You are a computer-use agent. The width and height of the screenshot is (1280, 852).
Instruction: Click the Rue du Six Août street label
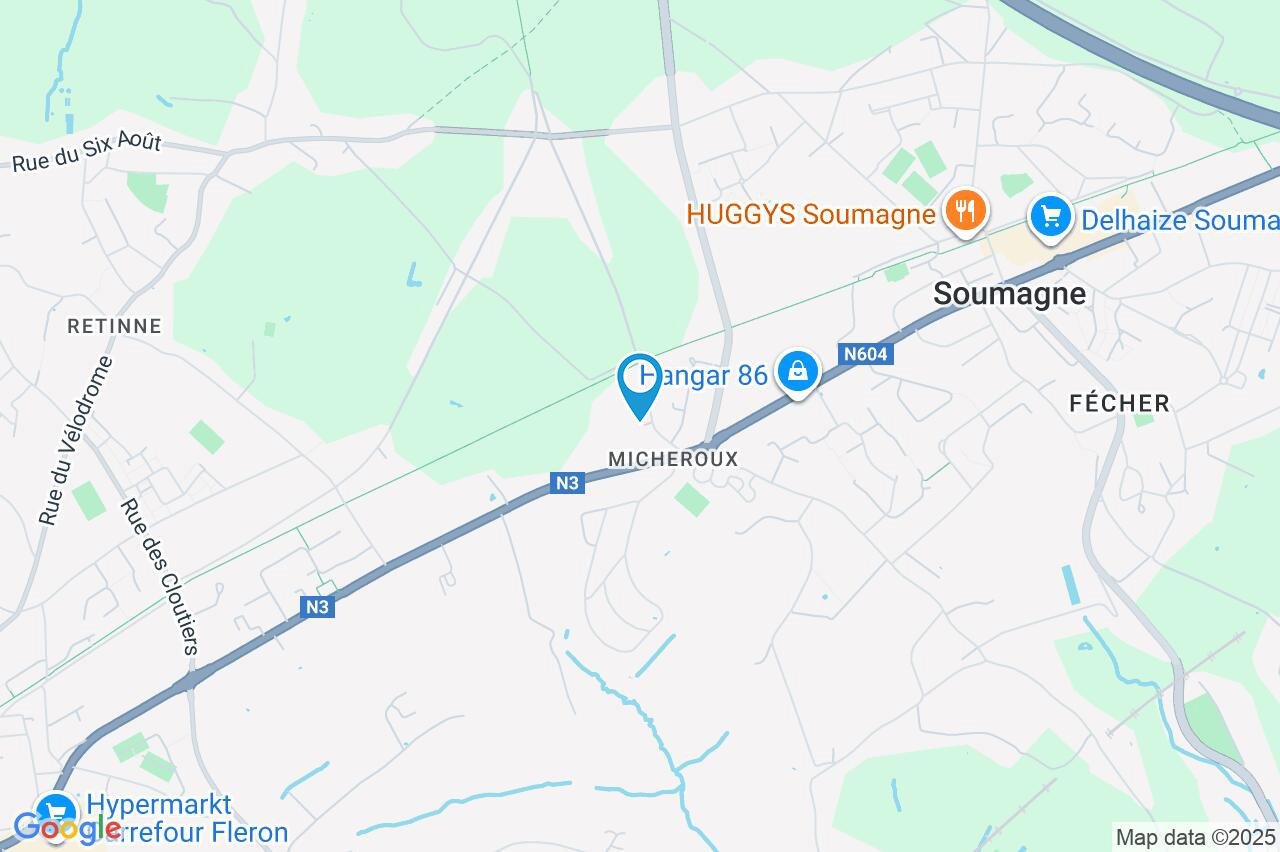click(87, 153)
